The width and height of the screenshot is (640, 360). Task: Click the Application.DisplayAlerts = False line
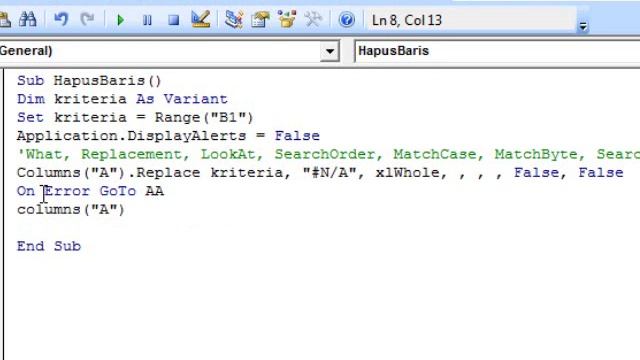pyautogui.click(x=168, y=136)
